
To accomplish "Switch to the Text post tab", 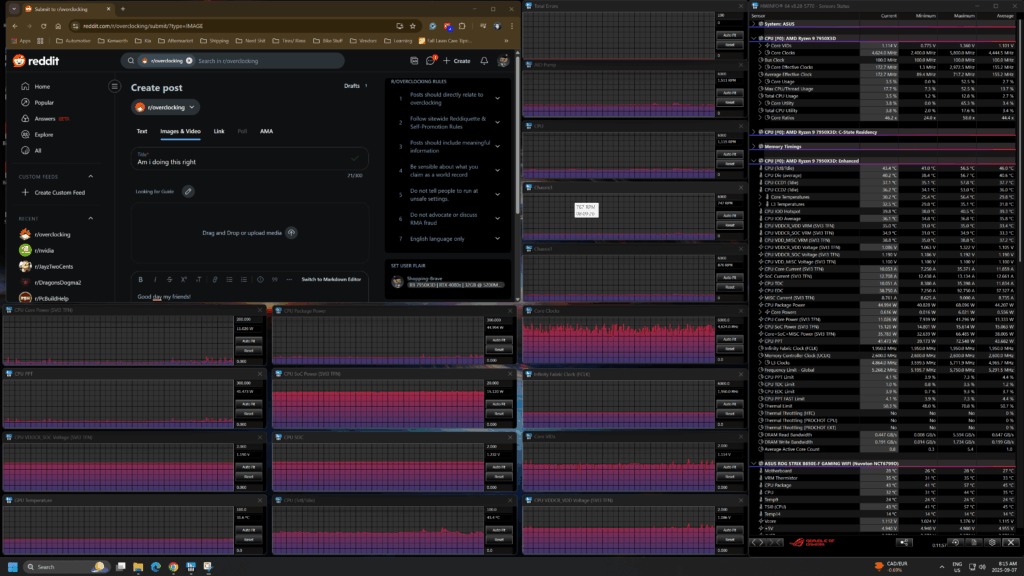I will 142,131.
